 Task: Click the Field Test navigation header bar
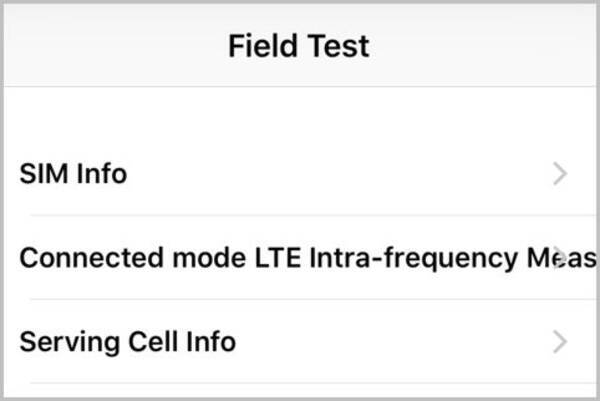click(300, 45)
